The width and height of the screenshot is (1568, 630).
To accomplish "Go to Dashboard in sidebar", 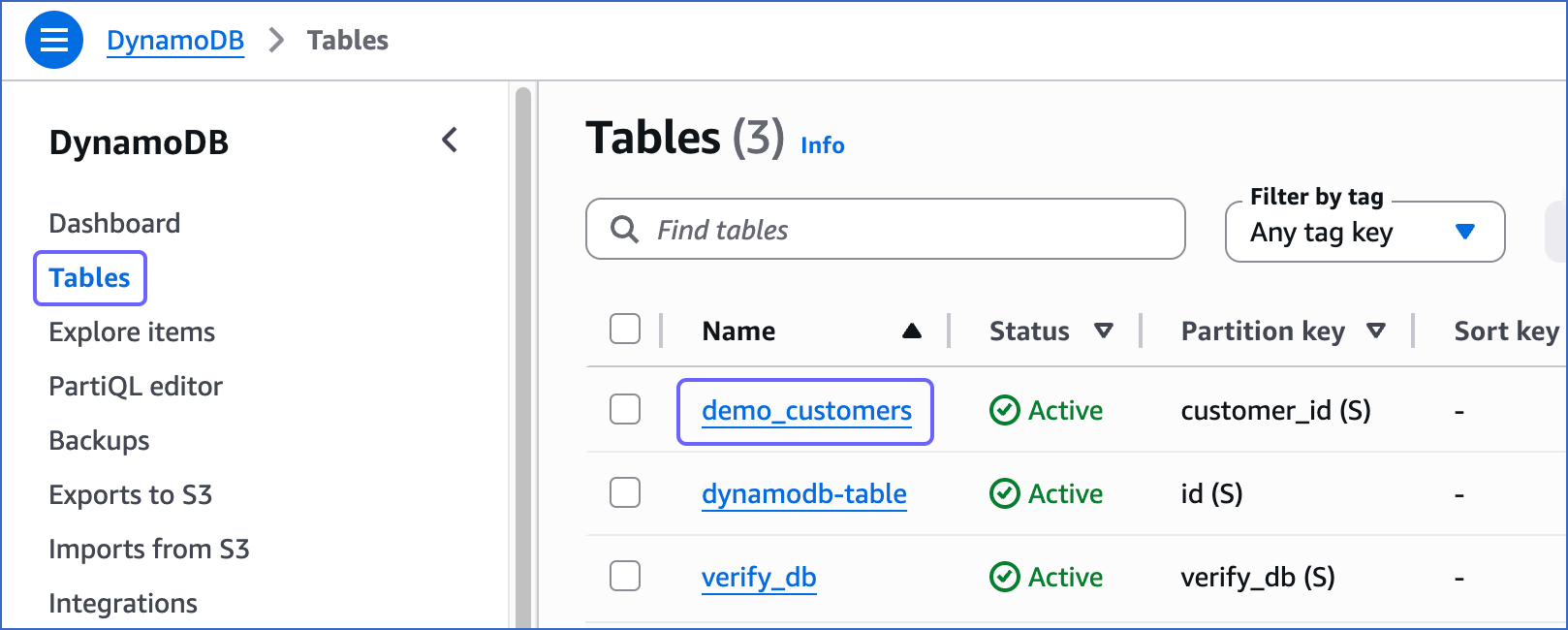I will [x=114, y=224].
